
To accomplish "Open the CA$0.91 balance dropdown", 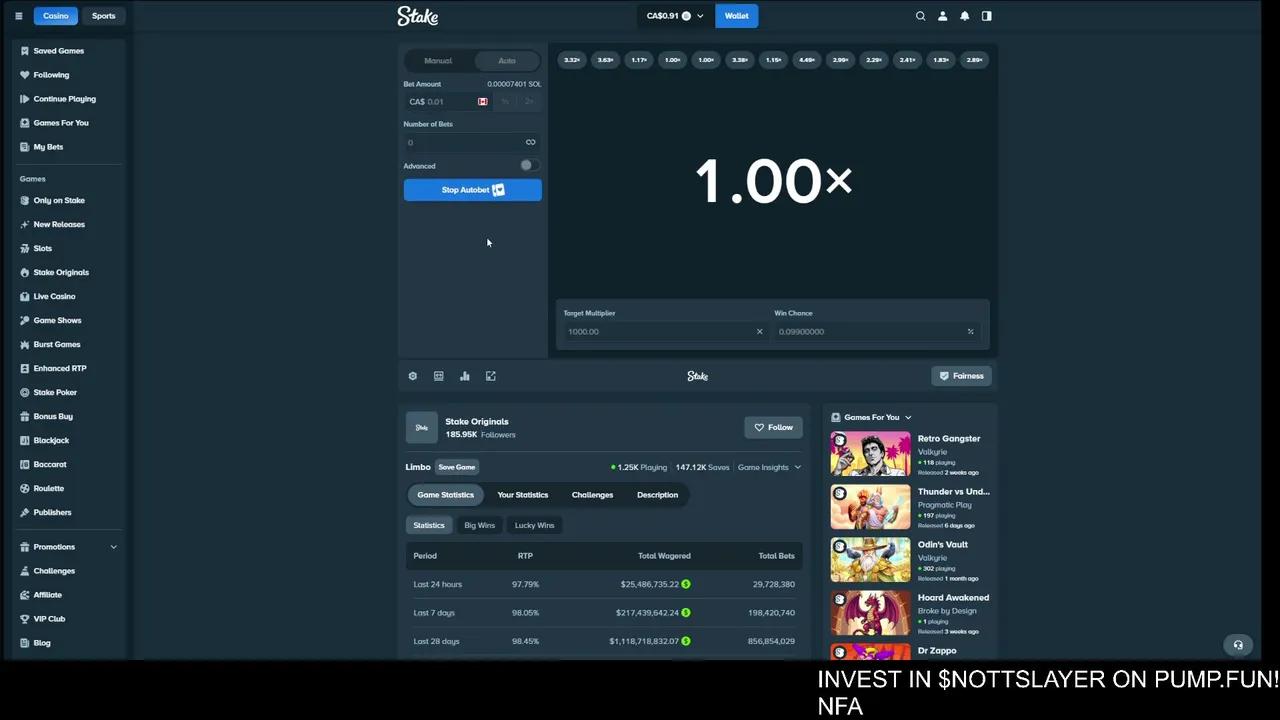I will point(675,16).
